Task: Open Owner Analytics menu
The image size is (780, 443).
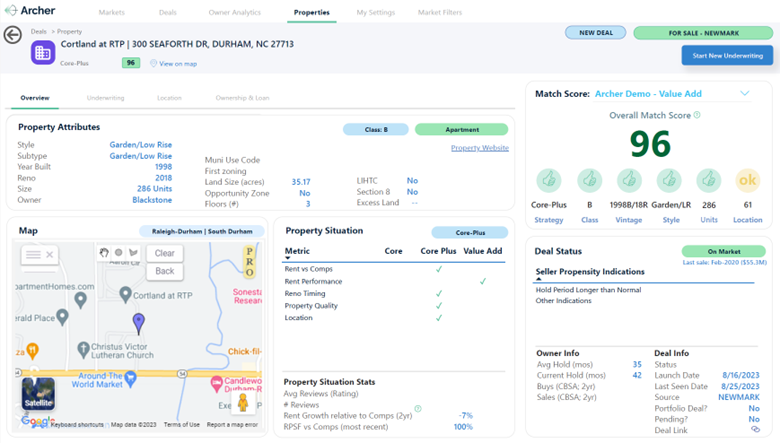Action: click(x=234, y=12)
